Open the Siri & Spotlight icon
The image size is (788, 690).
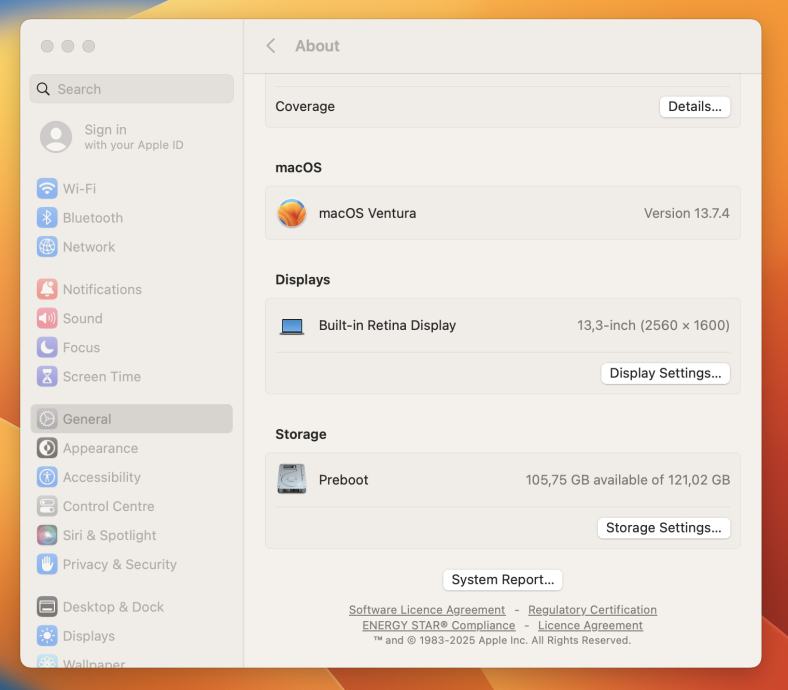tap(47, 536)
